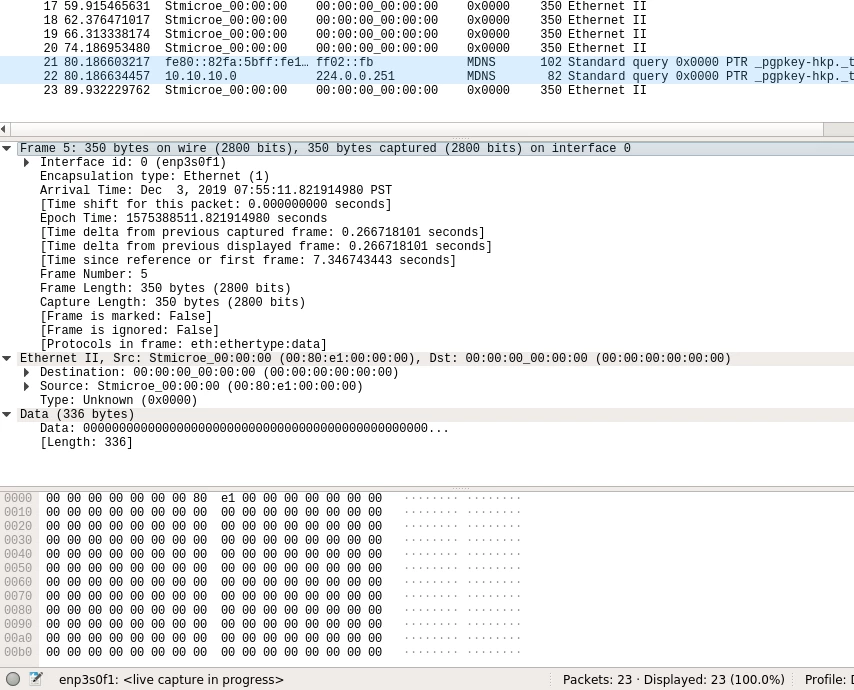This screenshot has height=690, width=854.
Task: Click the Encapsulation type: Ethernet (1) row
Action: 154,176
